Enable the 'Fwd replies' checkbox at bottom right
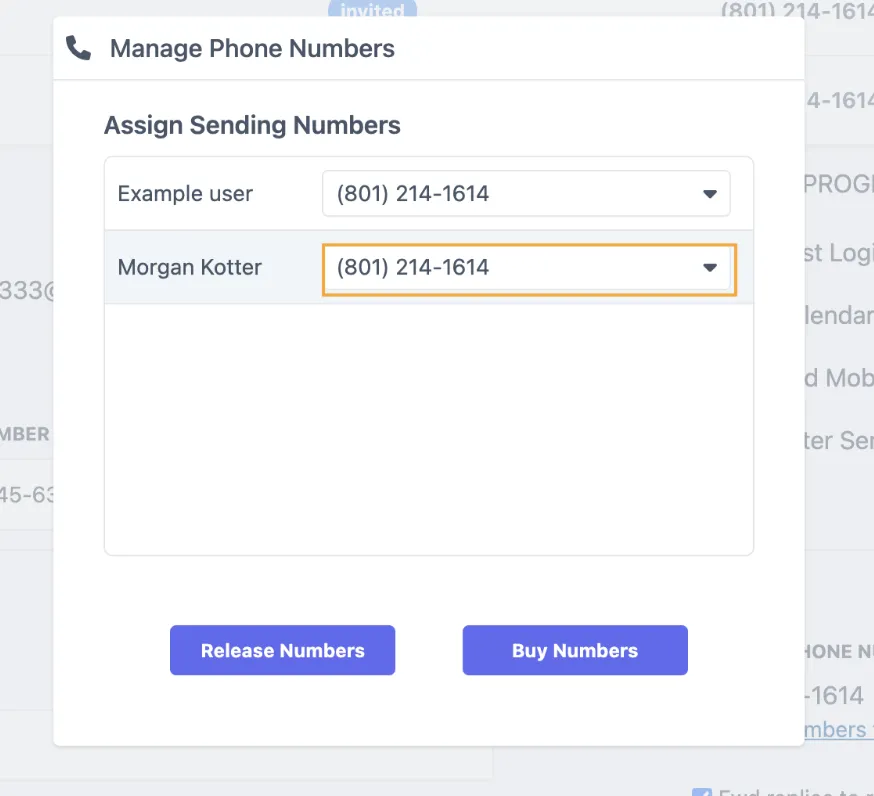 (703, 791)
